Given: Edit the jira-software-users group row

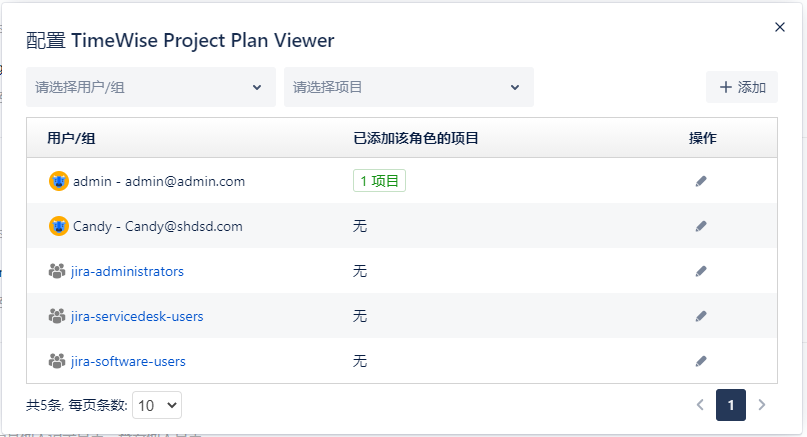Looking at the screenshot, I should [701, 361].
